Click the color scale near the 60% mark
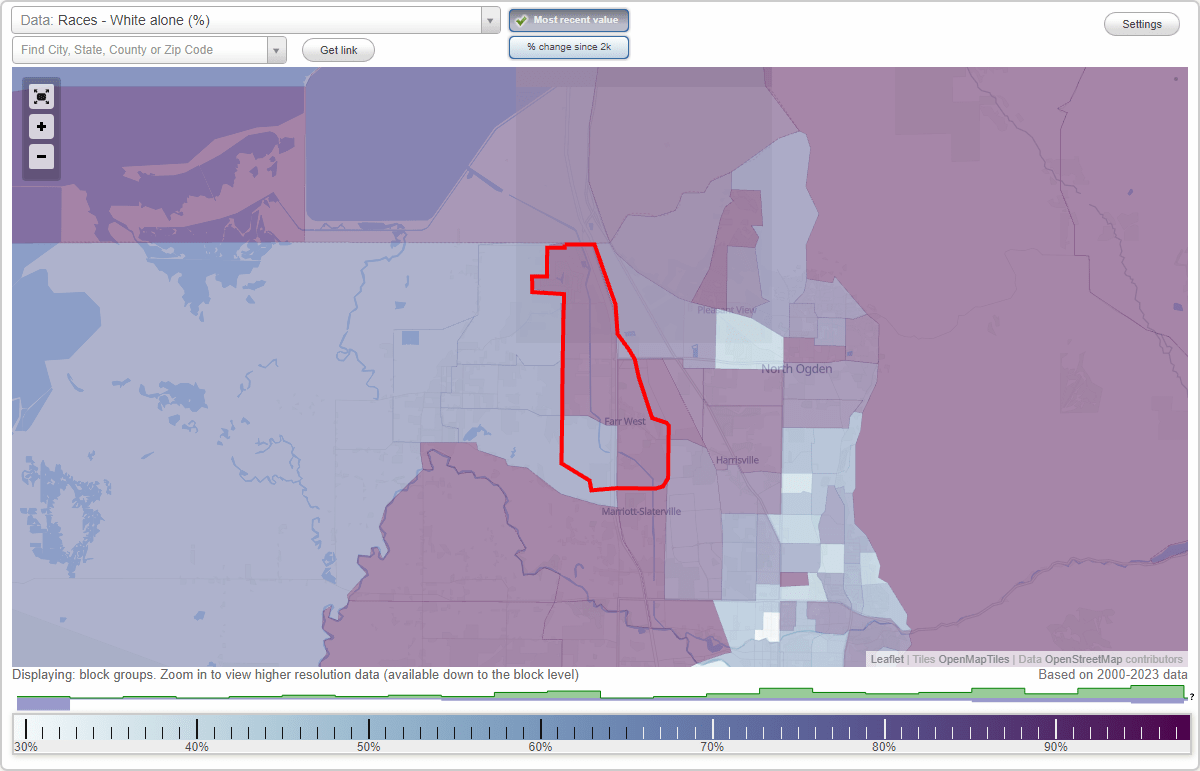1200x771 pixels. 540,728
